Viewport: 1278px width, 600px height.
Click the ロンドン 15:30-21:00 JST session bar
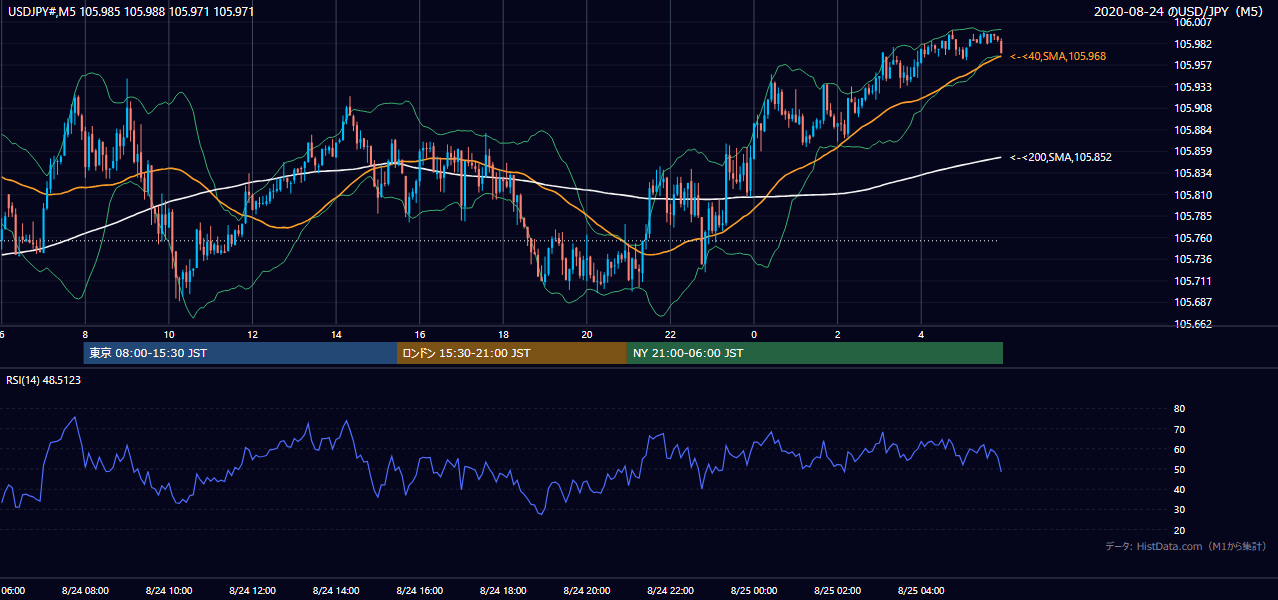point(512,353)
